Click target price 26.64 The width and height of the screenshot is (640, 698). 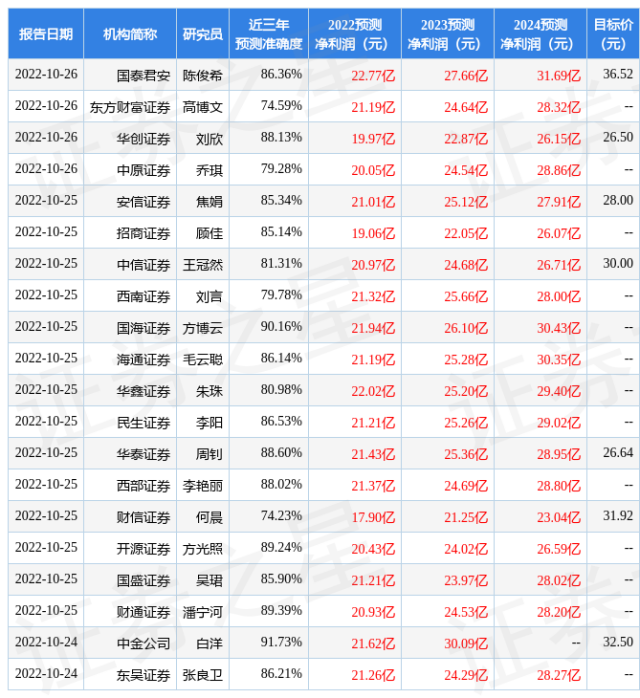click(x=618, y=453)
